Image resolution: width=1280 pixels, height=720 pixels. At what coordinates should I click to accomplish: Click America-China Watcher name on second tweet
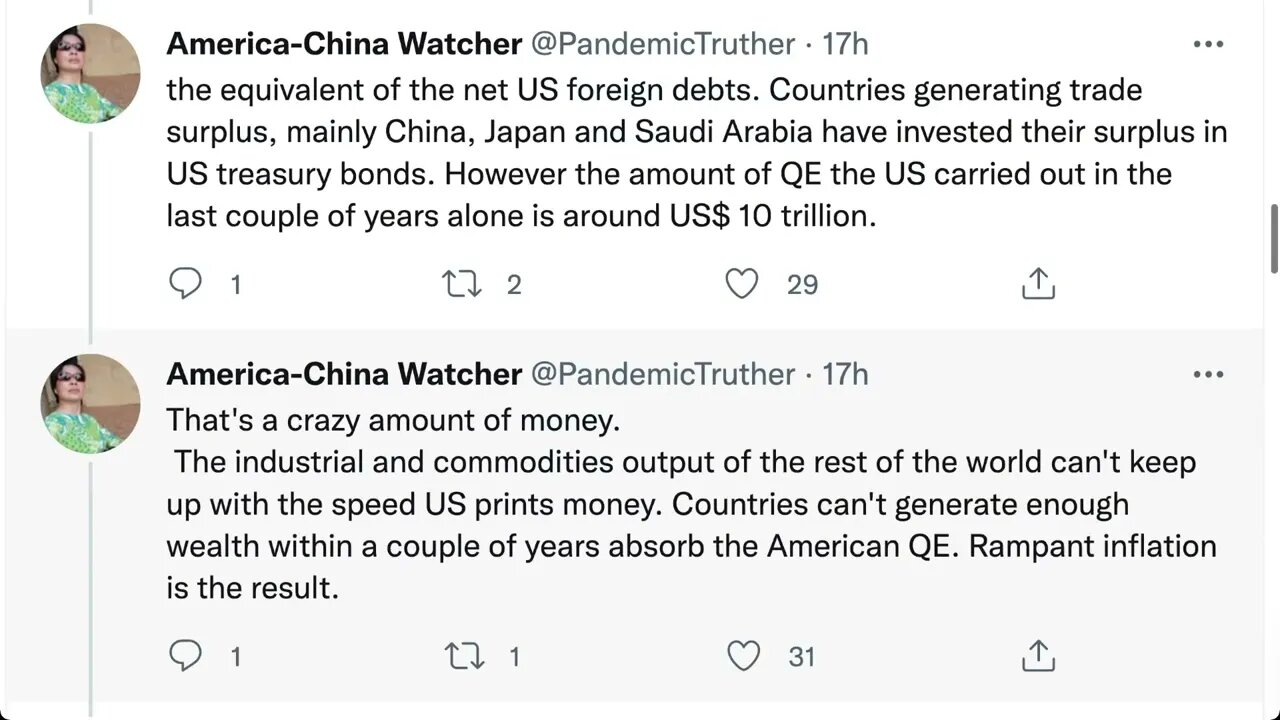click(x=343, y=374)
